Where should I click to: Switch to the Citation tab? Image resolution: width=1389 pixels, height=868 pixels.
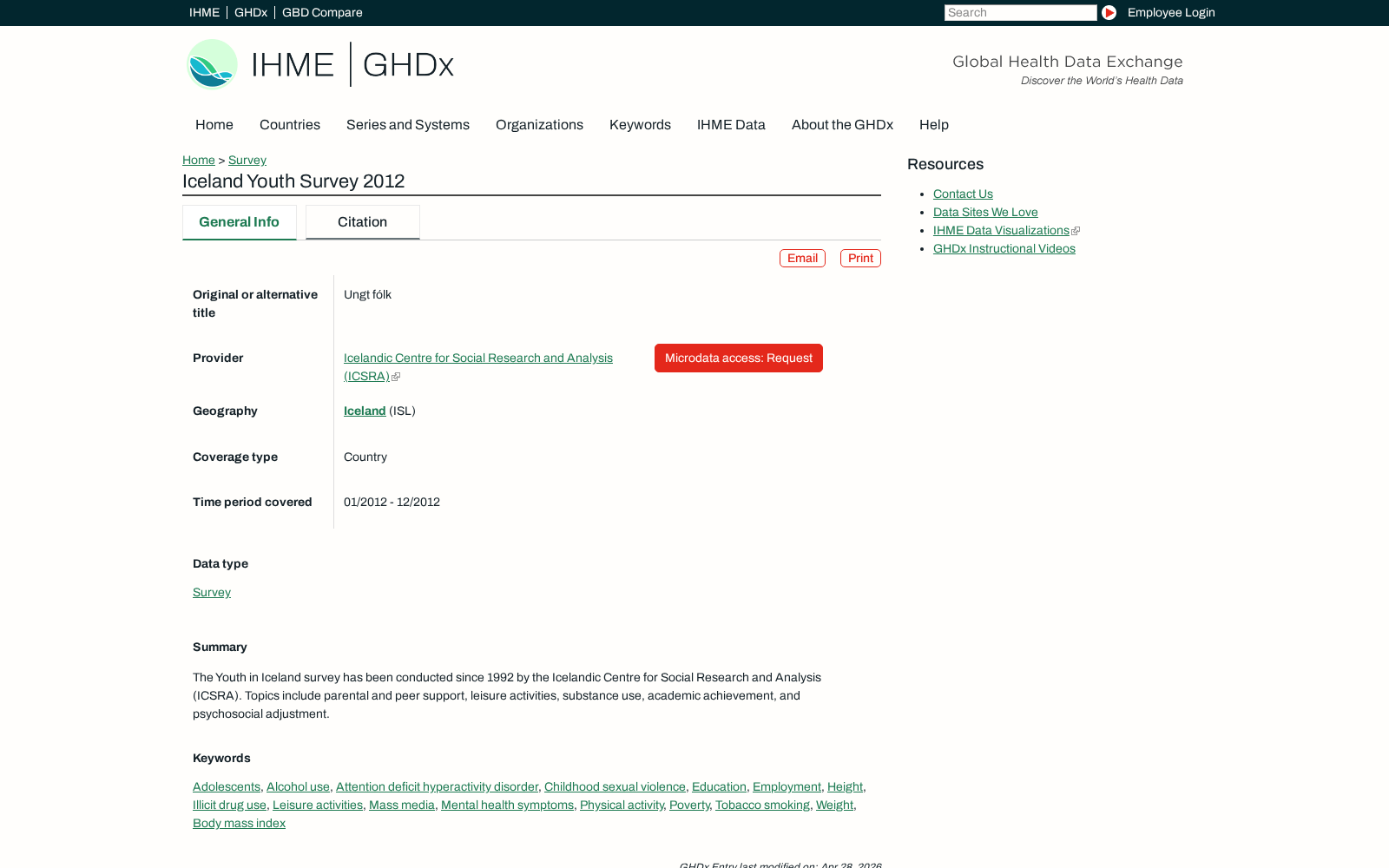click(x=363, y=222)
